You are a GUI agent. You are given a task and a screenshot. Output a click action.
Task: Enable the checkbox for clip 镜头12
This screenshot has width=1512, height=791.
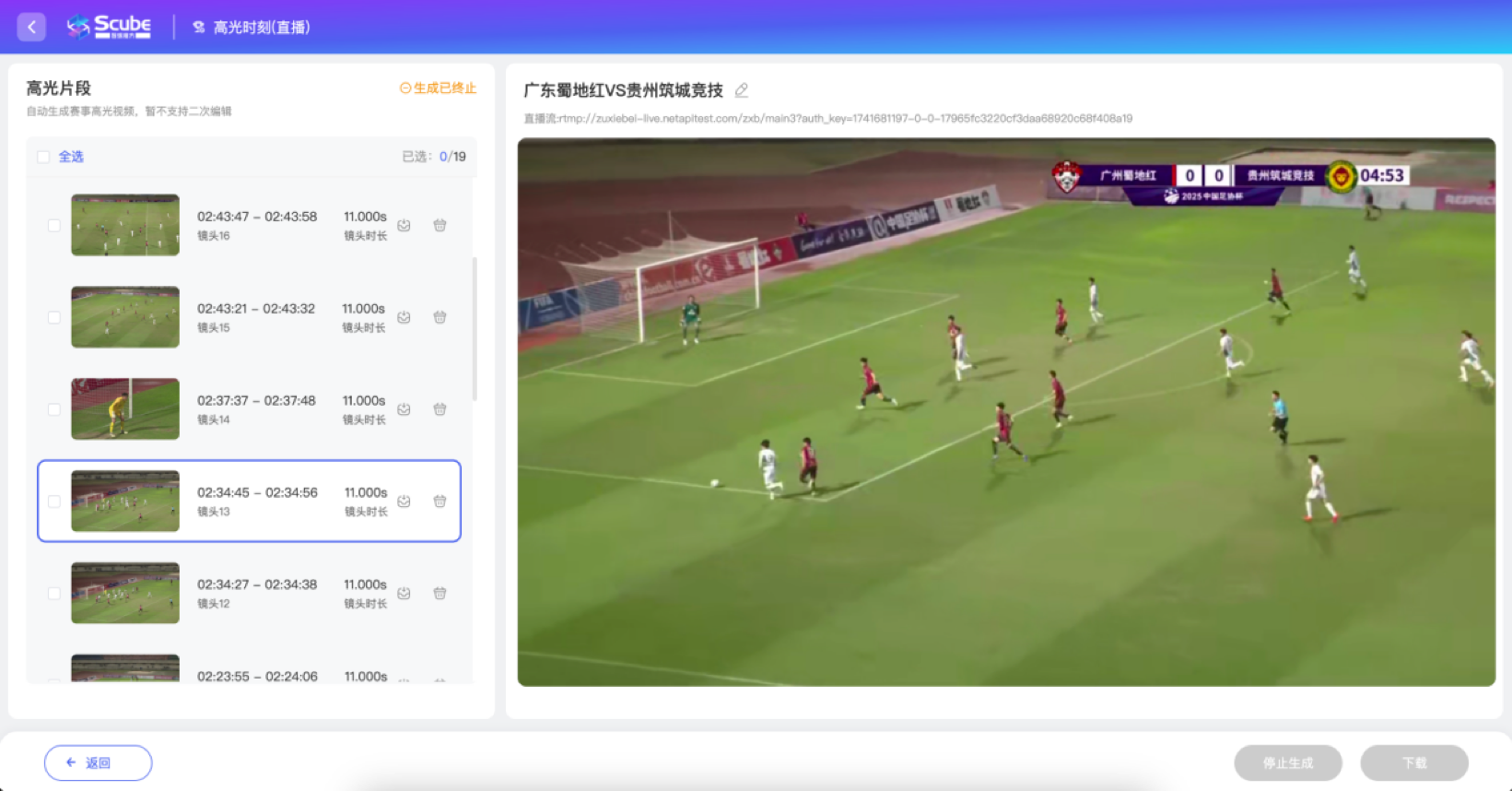click(x=54, y=594)
